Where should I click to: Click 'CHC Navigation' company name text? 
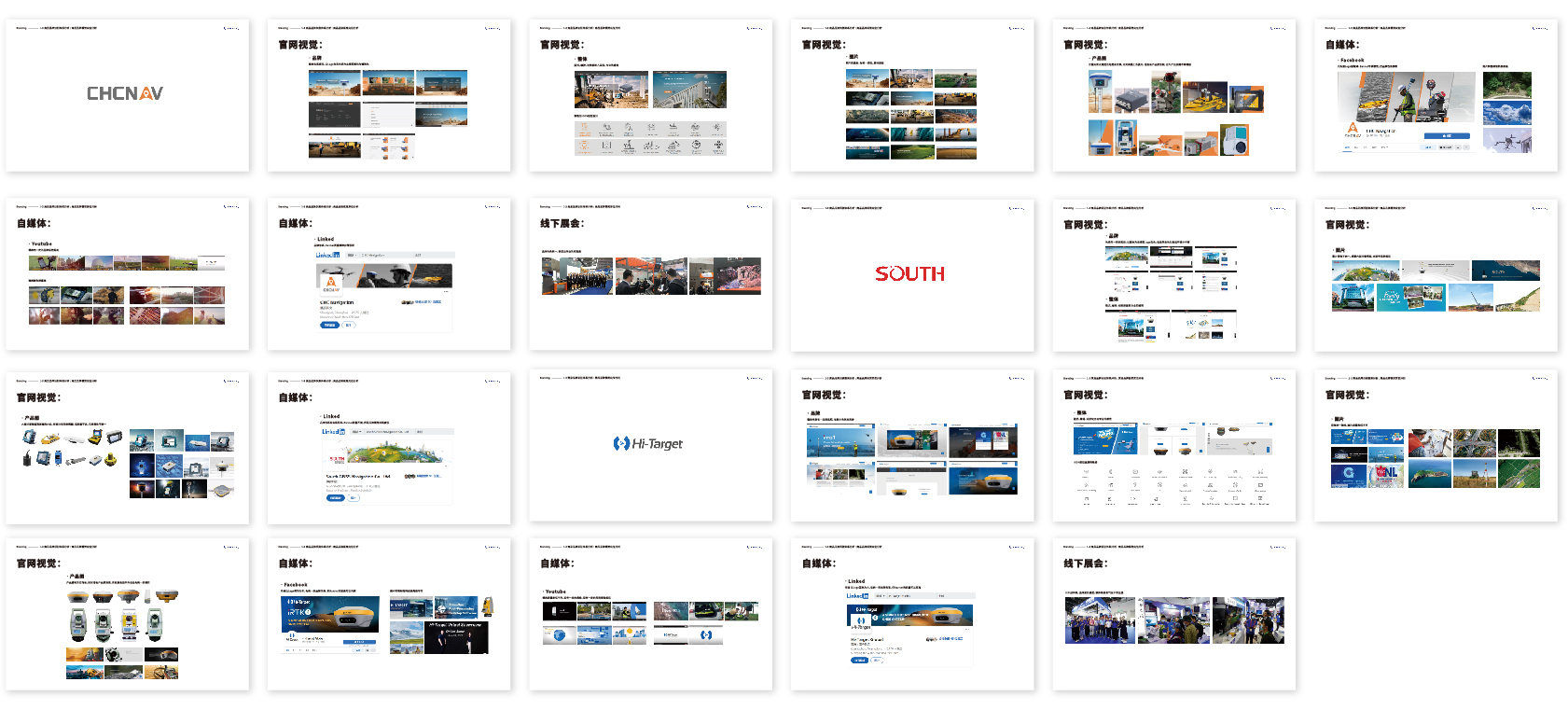click(x=337, y=302)
